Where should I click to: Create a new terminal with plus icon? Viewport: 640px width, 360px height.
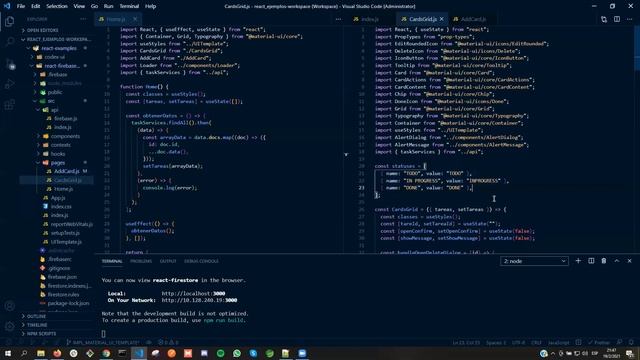pos(578,261)
